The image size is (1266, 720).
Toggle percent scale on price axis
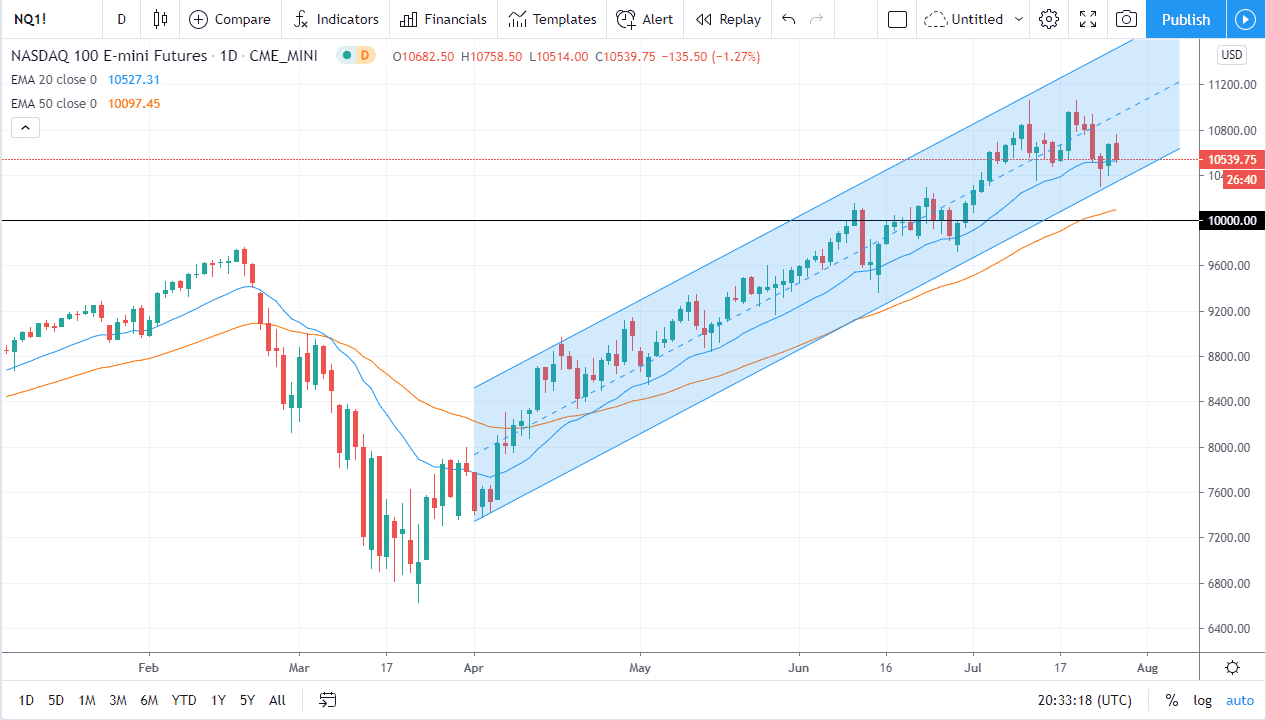(x=1171, y=700)
